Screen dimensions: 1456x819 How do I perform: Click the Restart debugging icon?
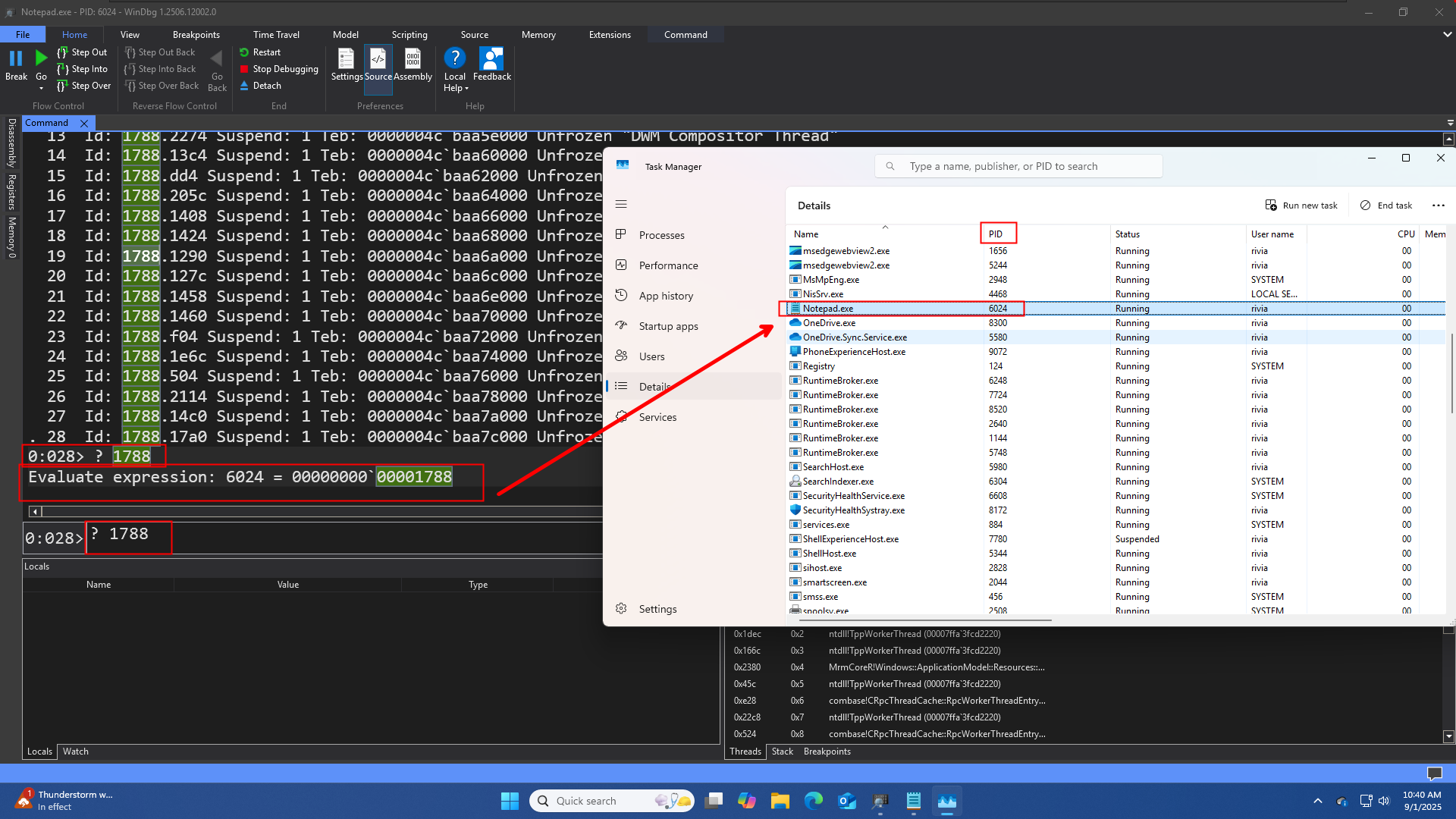(244, 52)
